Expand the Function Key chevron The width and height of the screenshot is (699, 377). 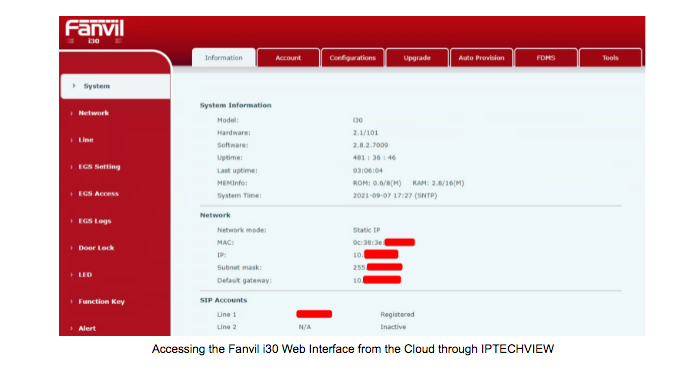pos(71,302)
